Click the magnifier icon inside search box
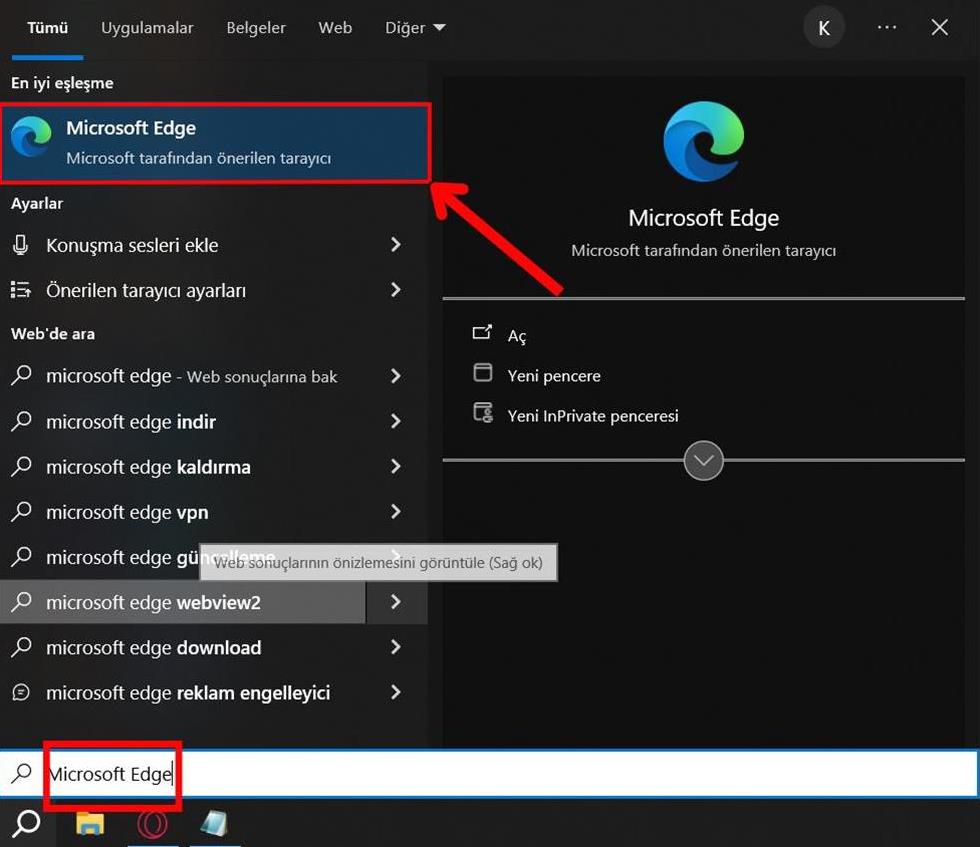 [x=21, y=773]
